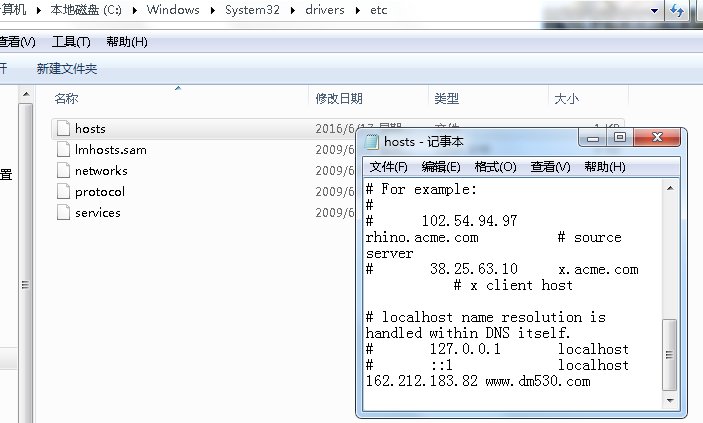Maximize the hosts Notepad window
Viewport: 703px width, 423px height.
(x=619, y=138)
